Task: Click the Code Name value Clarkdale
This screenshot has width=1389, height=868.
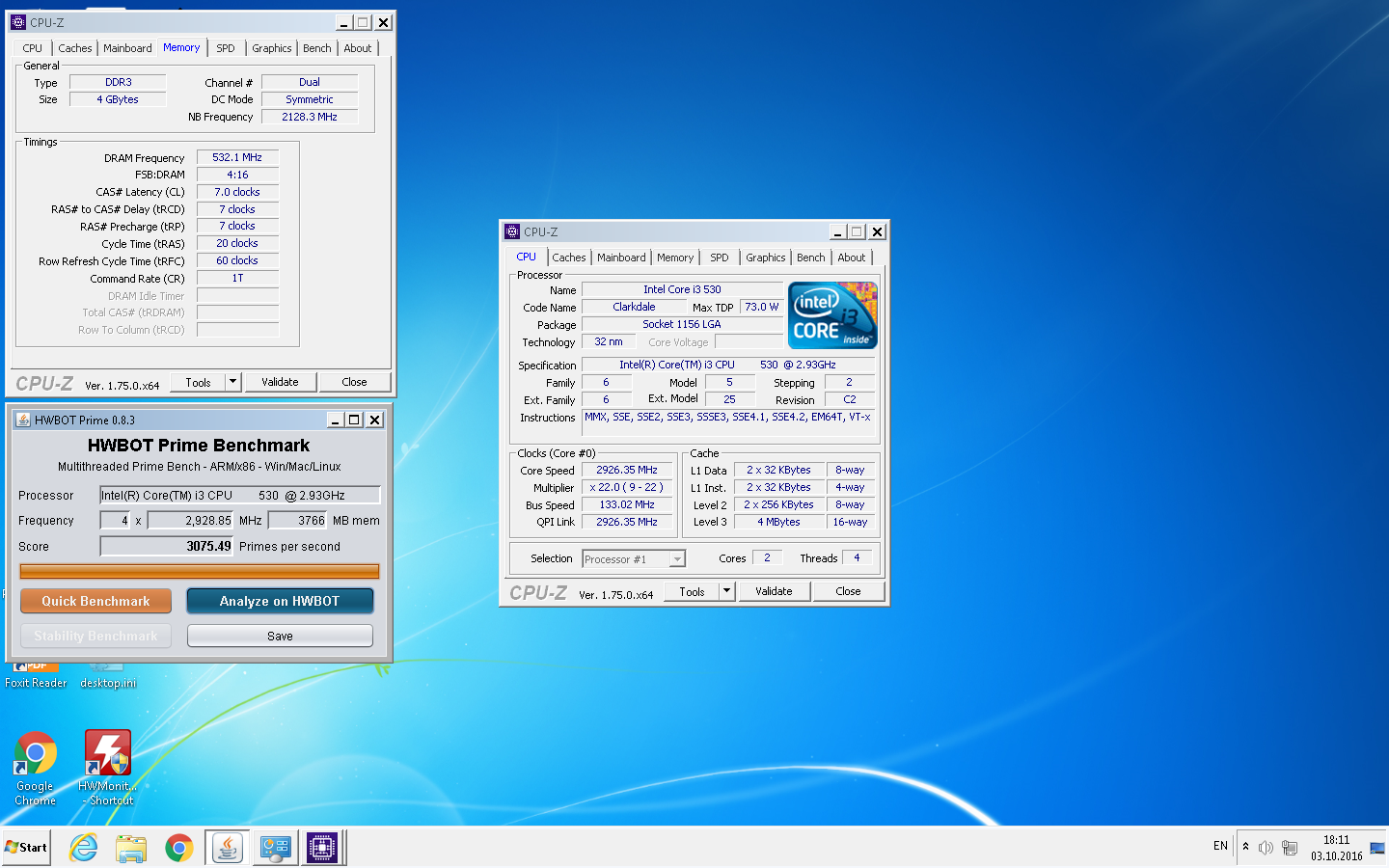Action: pos(634,307)
